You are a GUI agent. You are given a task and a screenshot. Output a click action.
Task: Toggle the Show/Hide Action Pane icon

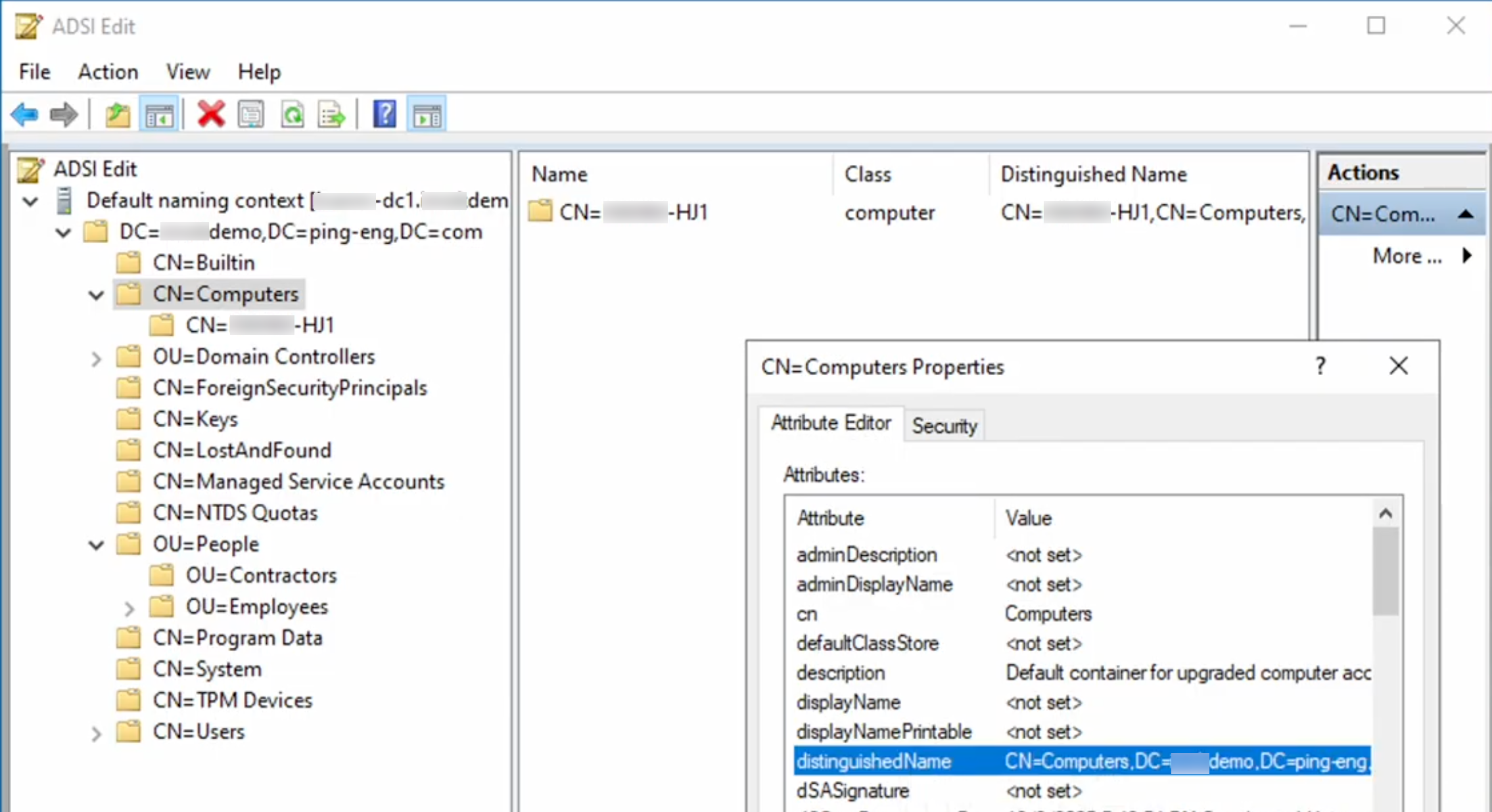coord(426,114)
